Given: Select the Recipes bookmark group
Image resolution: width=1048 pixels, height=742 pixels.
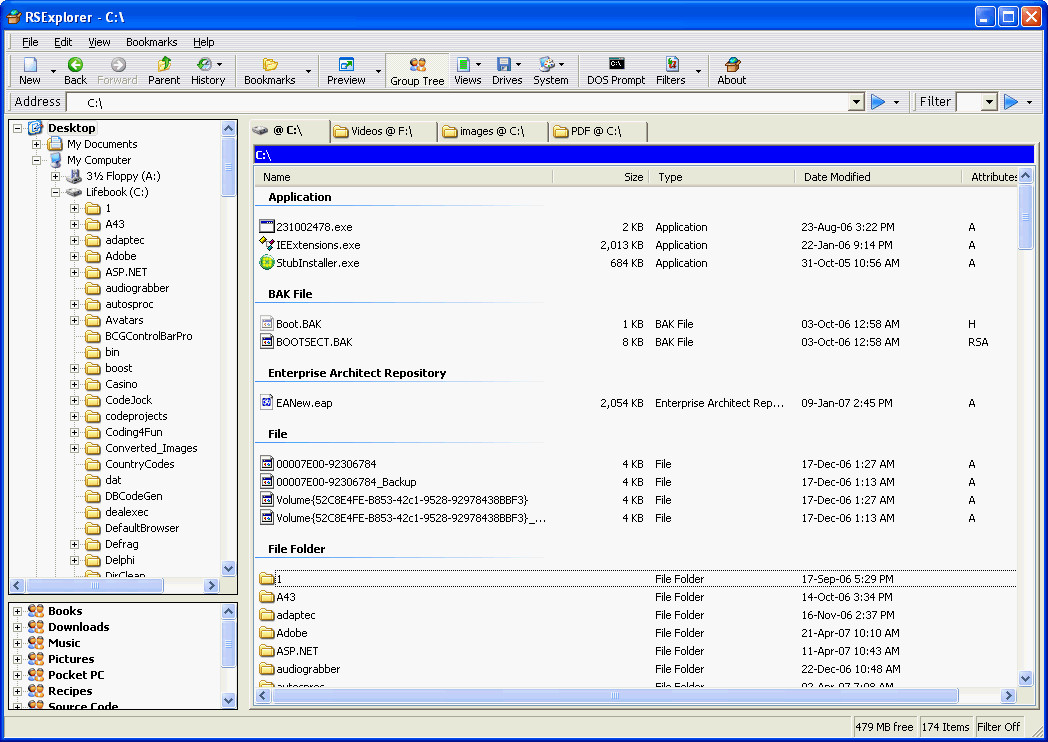Looking at the screenshot, I should coord(70,691).
